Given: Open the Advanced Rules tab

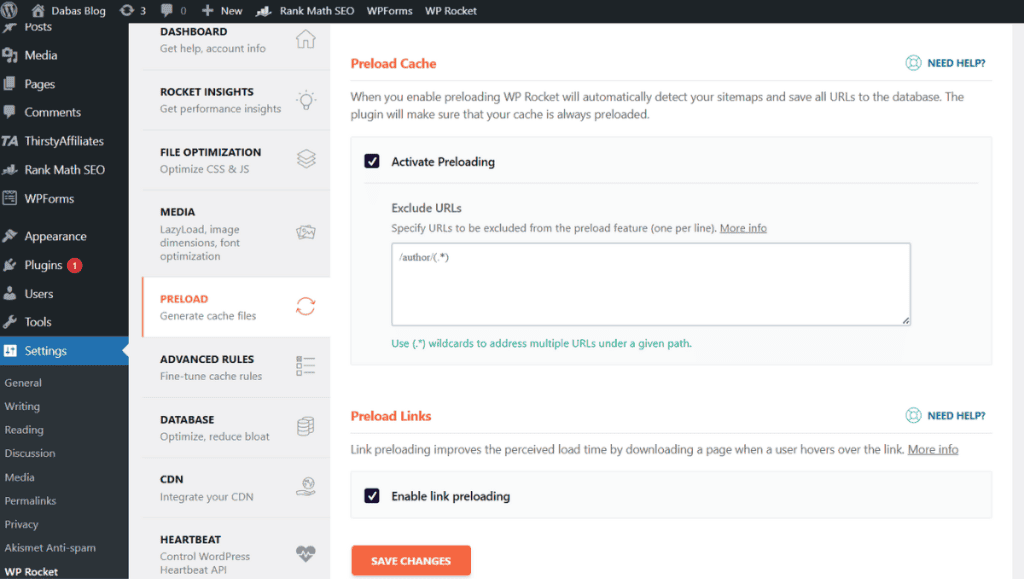Looking at the screenshot, I should click(236, 367).
